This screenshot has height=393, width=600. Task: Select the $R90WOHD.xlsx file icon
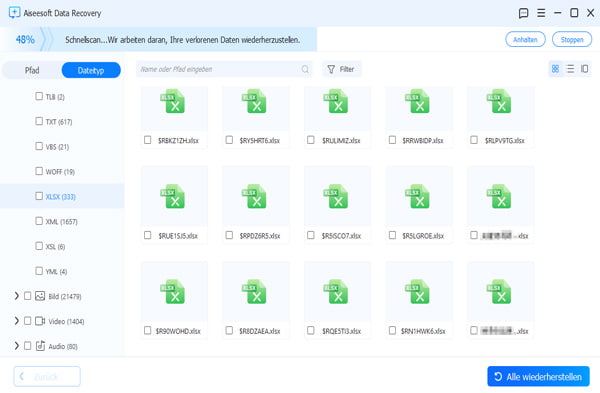point(173,292)
